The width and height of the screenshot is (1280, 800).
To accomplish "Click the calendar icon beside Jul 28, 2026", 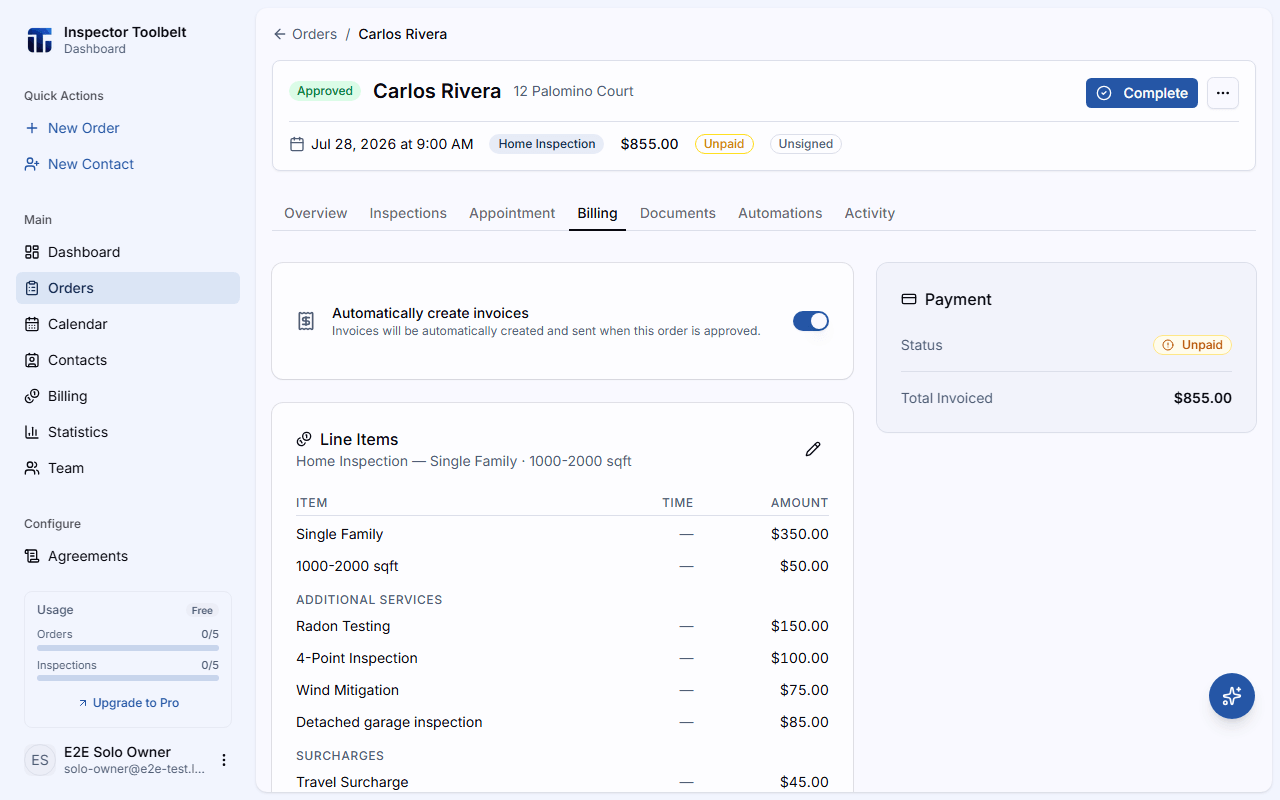I will point(297,144).
